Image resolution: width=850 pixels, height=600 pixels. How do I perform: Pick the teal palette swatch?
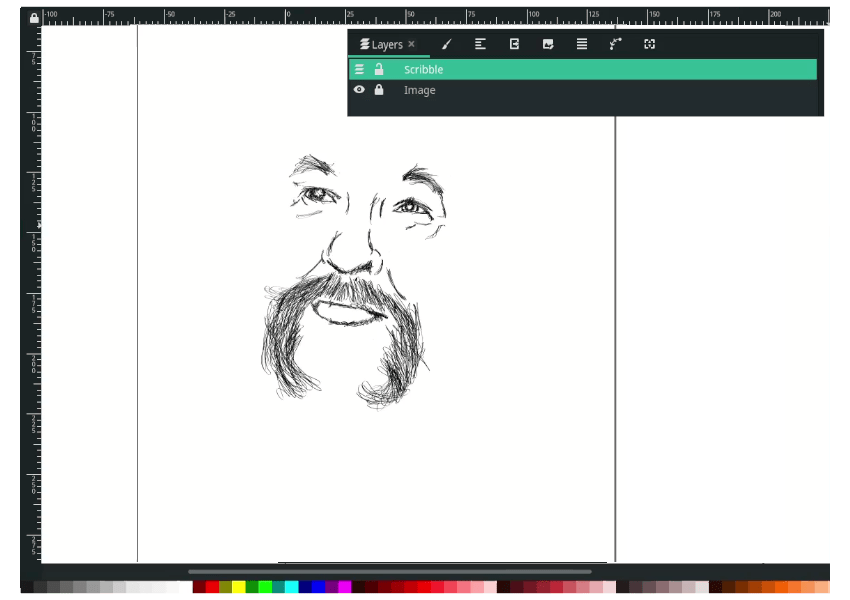click(x=279, y=587)
